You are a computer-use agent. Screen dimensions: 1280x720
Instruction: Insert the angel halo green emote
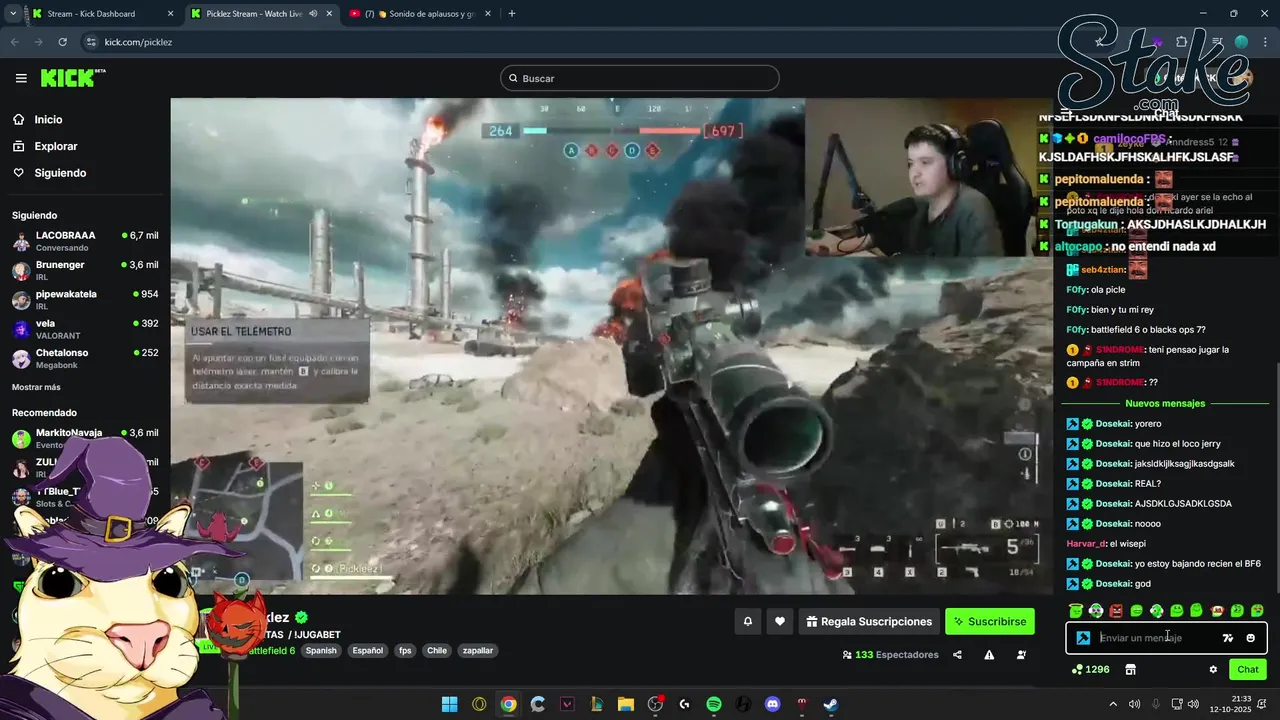point(1076,610)
